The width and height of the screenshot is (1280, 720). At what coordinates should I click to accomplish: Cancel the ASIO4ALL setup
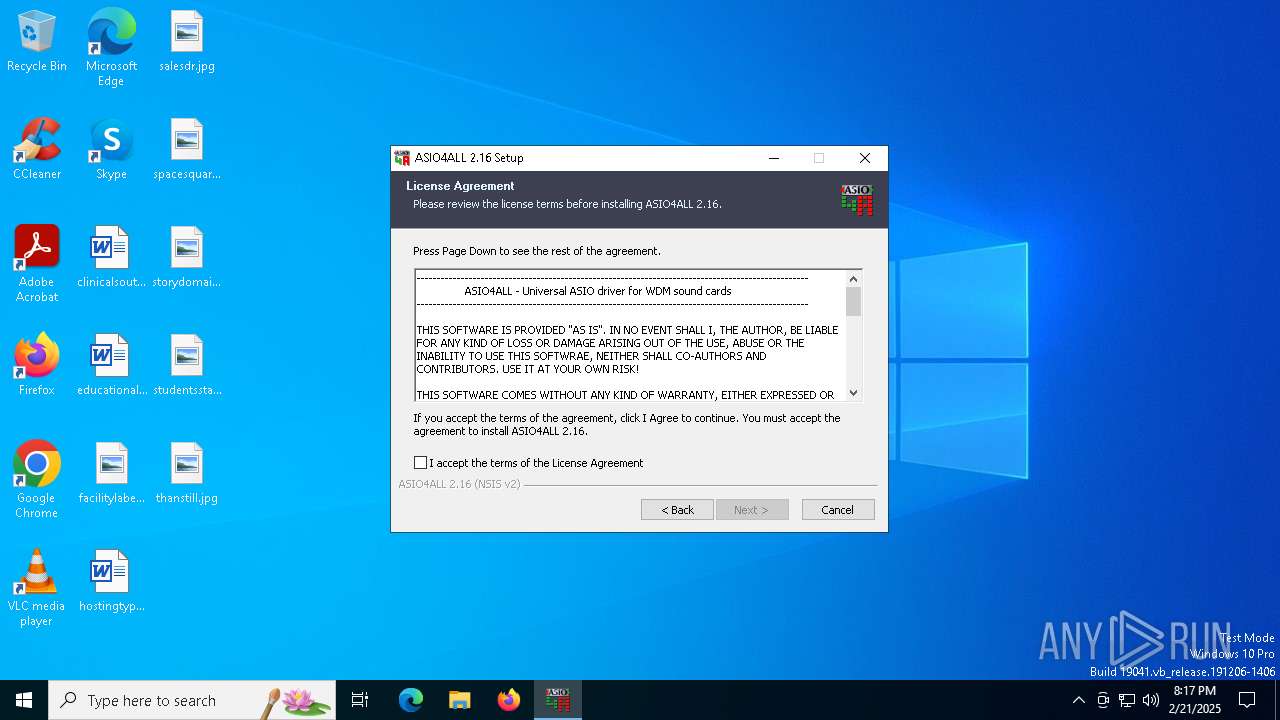[838, 510]
